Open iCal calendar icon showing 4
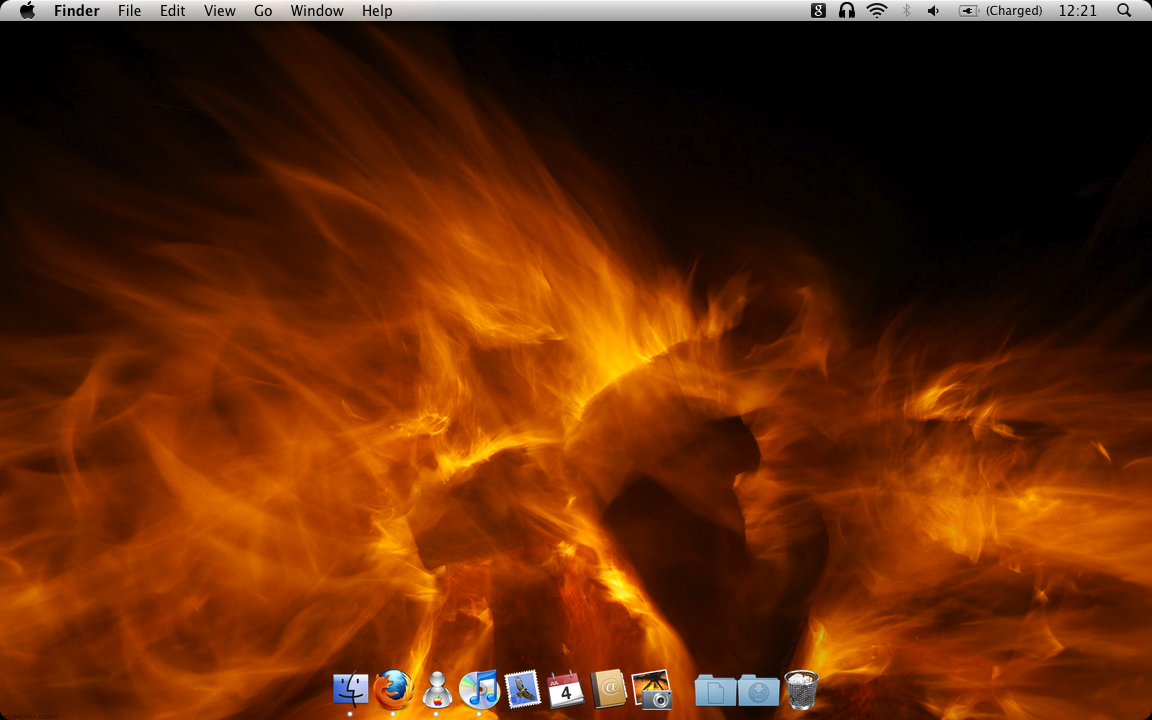This screenshot has height=720, width=1152. tap(566, 689)
